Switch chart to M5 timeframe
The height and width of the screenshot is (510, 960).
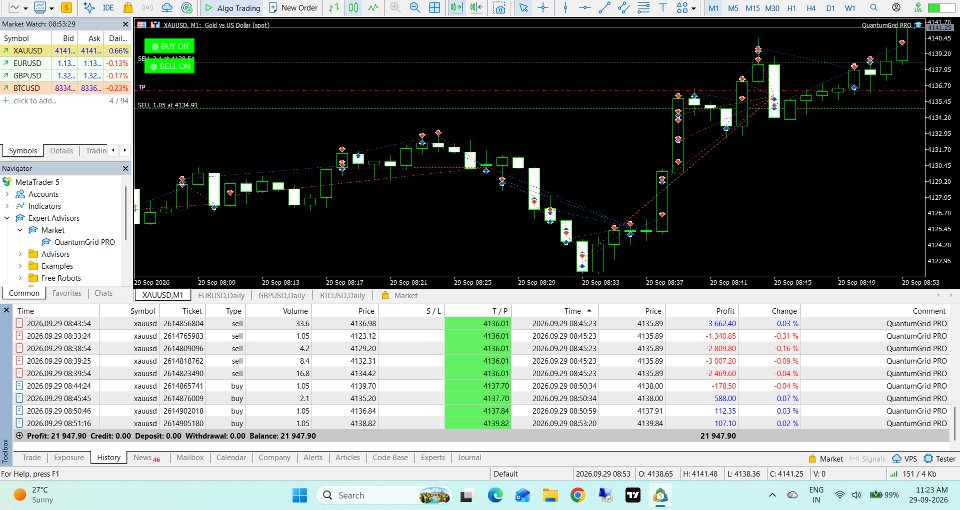tap(733, 8)
